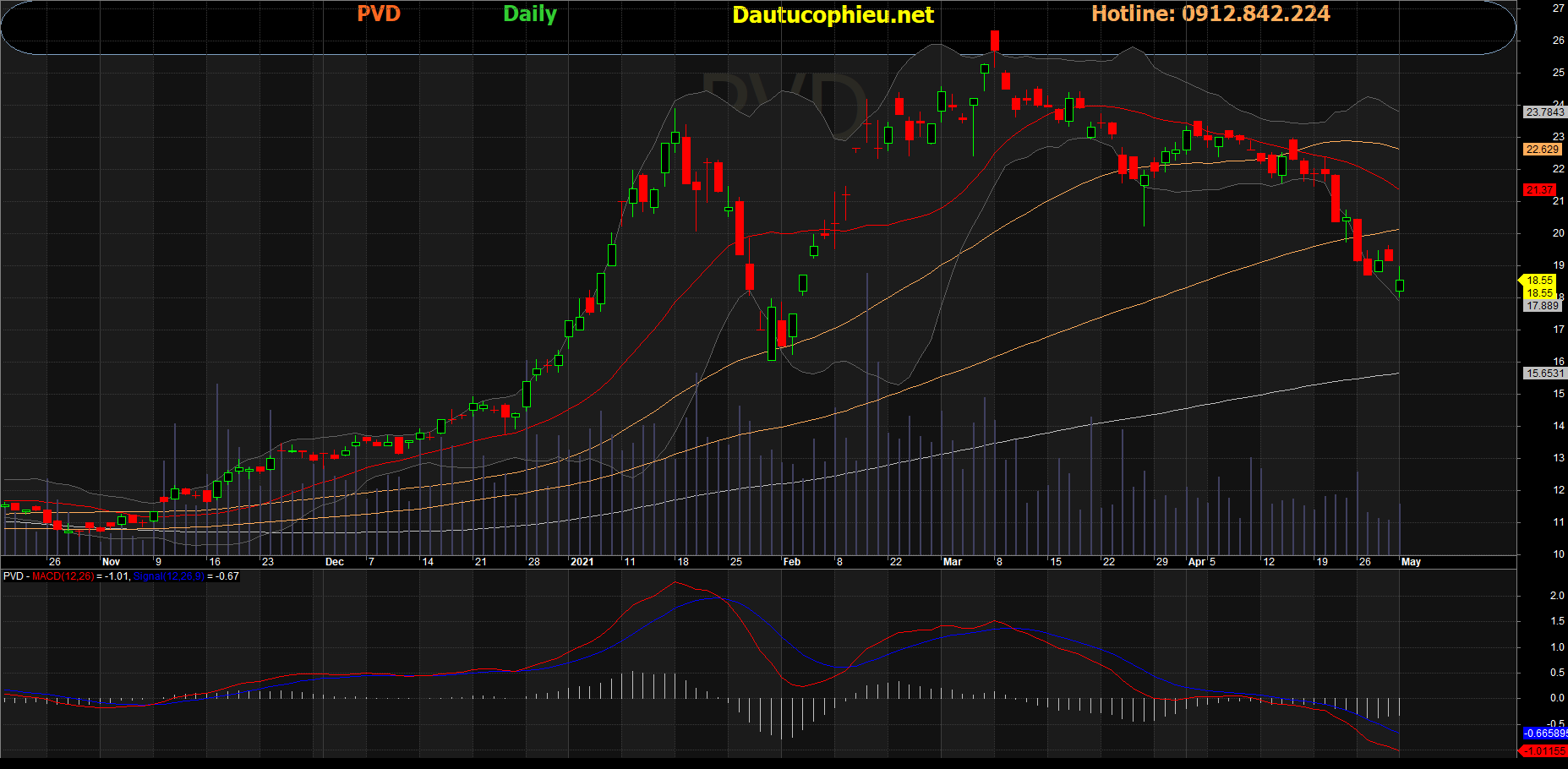Screen dimensions: 1568x769
Task: Select the 15.6531 moving average price tag
Action: pyautogui.click(x=1543, y=374)
